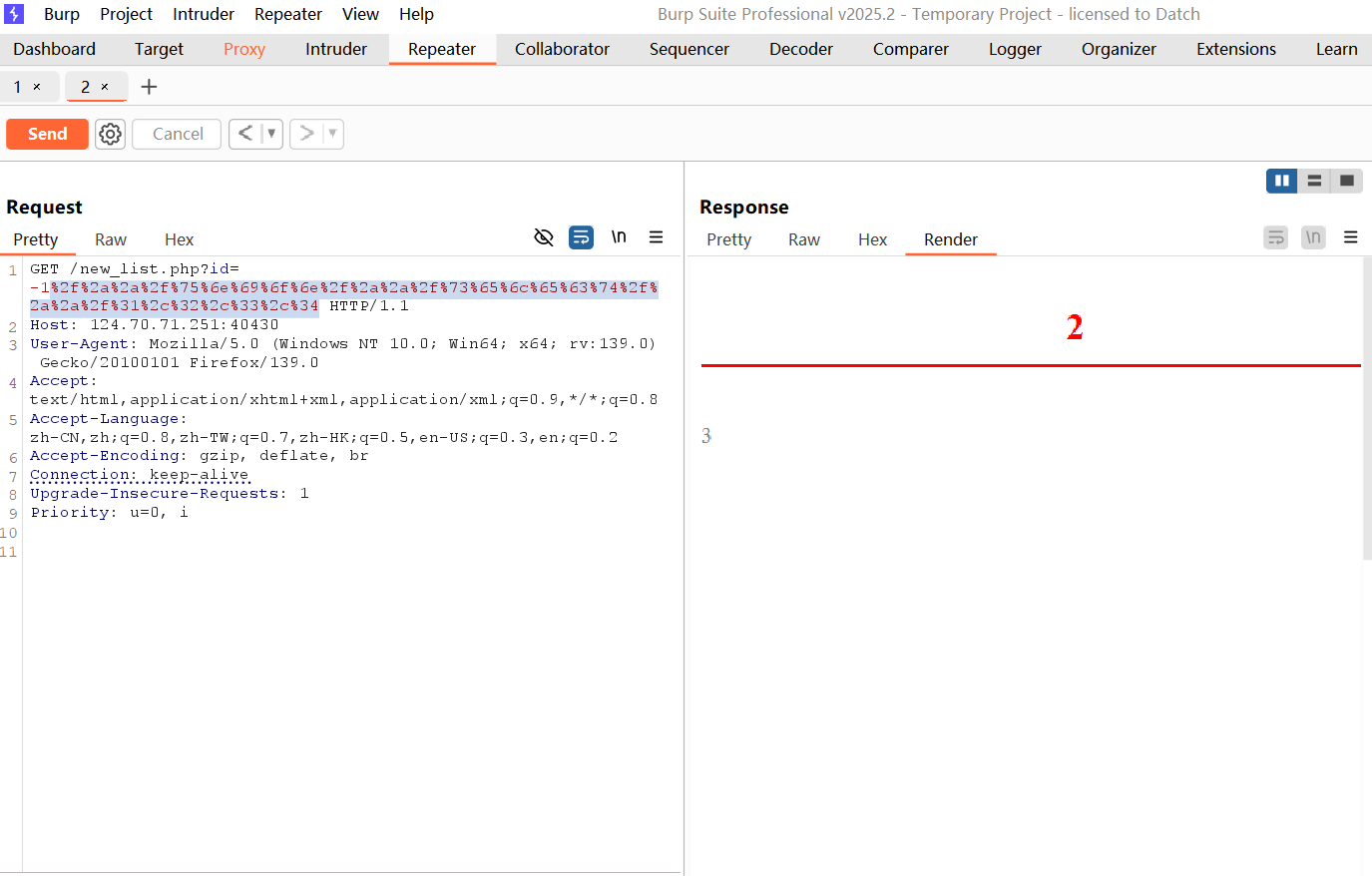Screen dimensions: 1372x876
Task: Toggle \n newline display in Response panel
Action: [1313, 237]
